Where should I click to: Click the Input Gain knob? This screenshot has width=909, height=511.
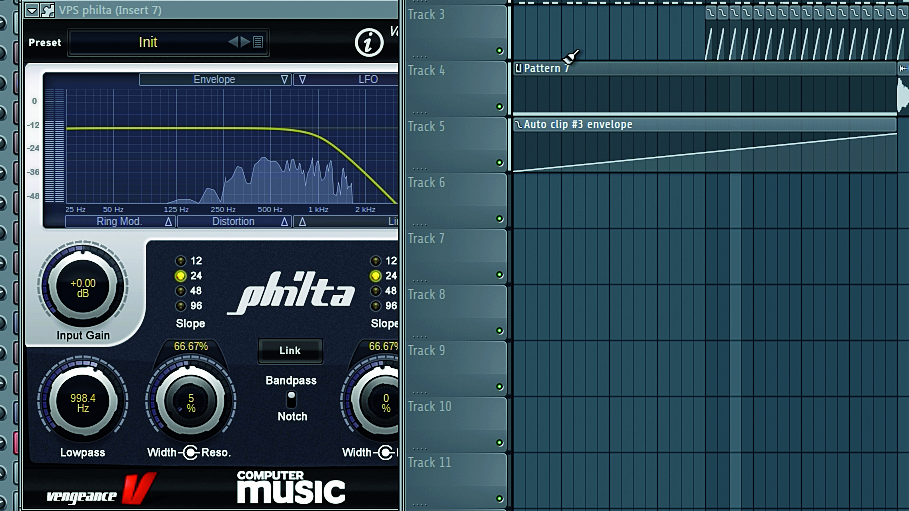click(x=83, y=286)
